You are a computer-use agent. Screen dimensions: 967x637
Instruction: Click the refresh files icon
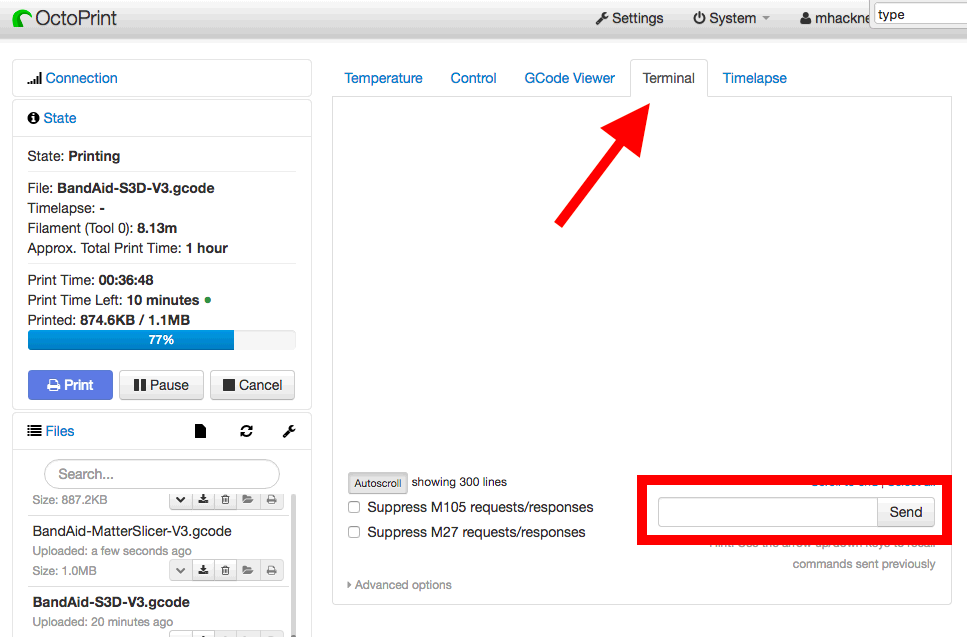tap(246, 431)
